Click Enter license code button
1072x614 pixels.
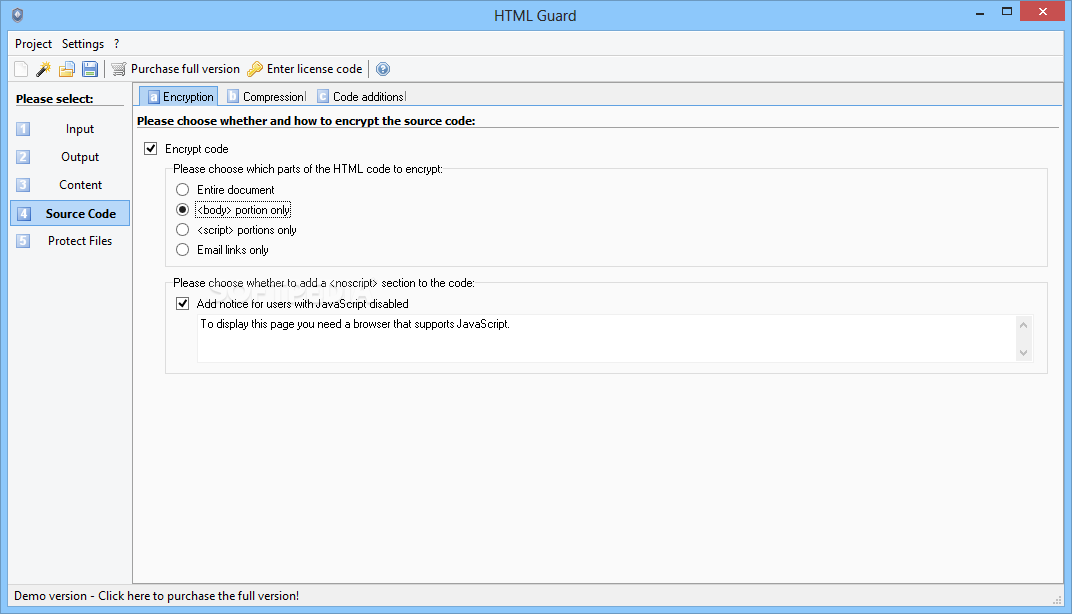click(x=305, y=69)
